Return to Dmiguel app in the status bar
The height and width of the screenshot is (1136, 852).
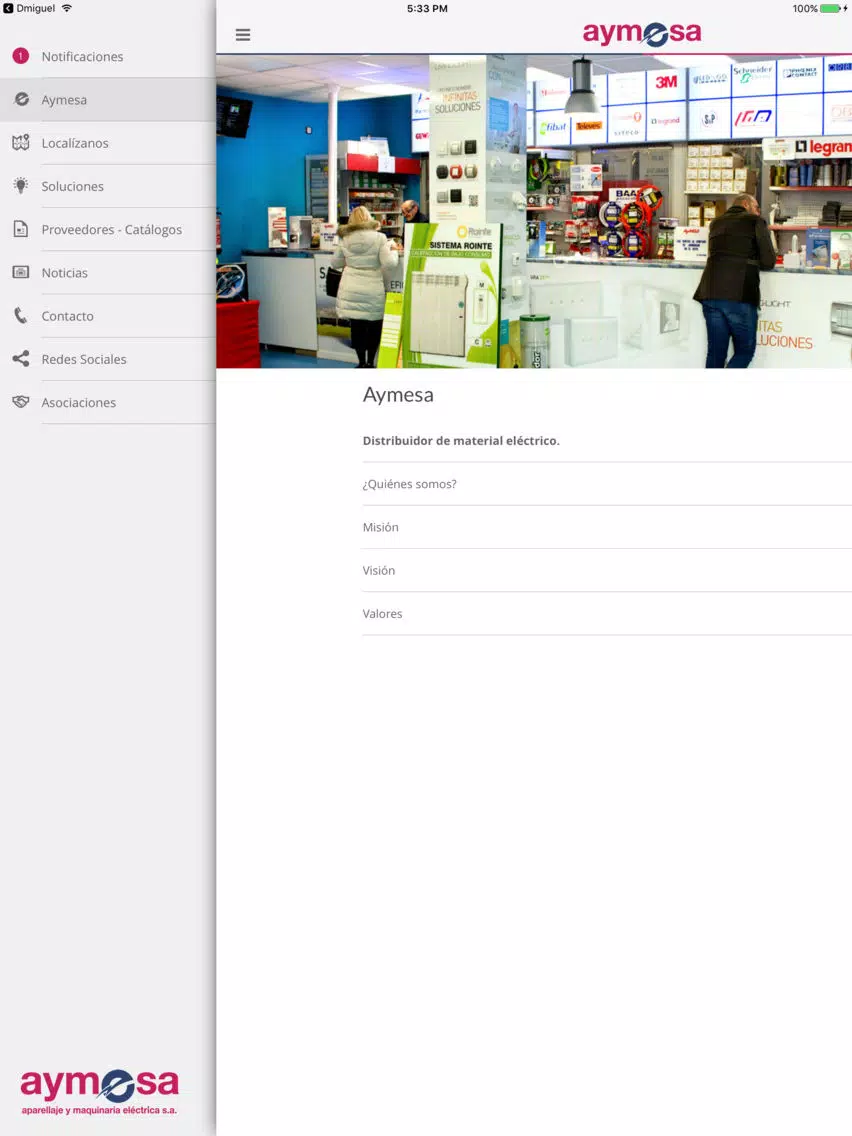pyautogui.click(x=30, y=9)
